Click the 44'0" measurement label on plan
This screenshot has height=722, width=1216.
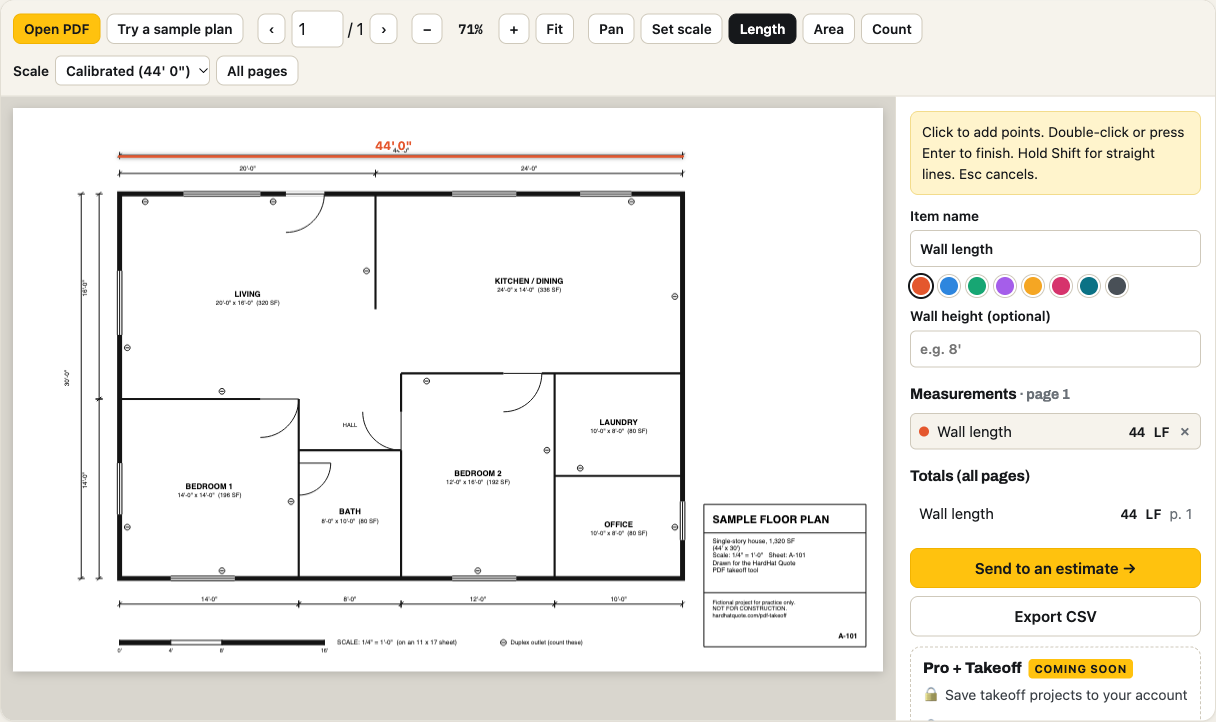point(393,146)
